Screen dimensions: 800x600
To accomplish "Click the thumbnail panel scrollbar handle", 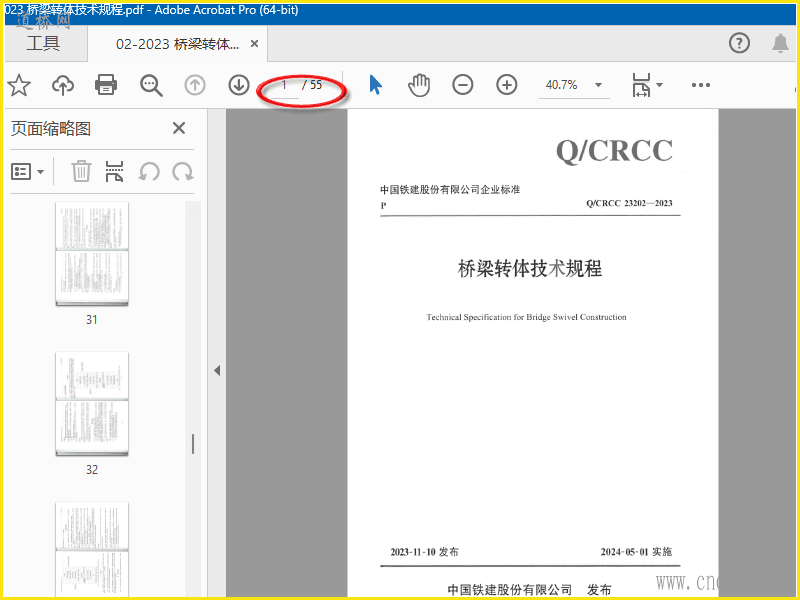I will (193, 444).
